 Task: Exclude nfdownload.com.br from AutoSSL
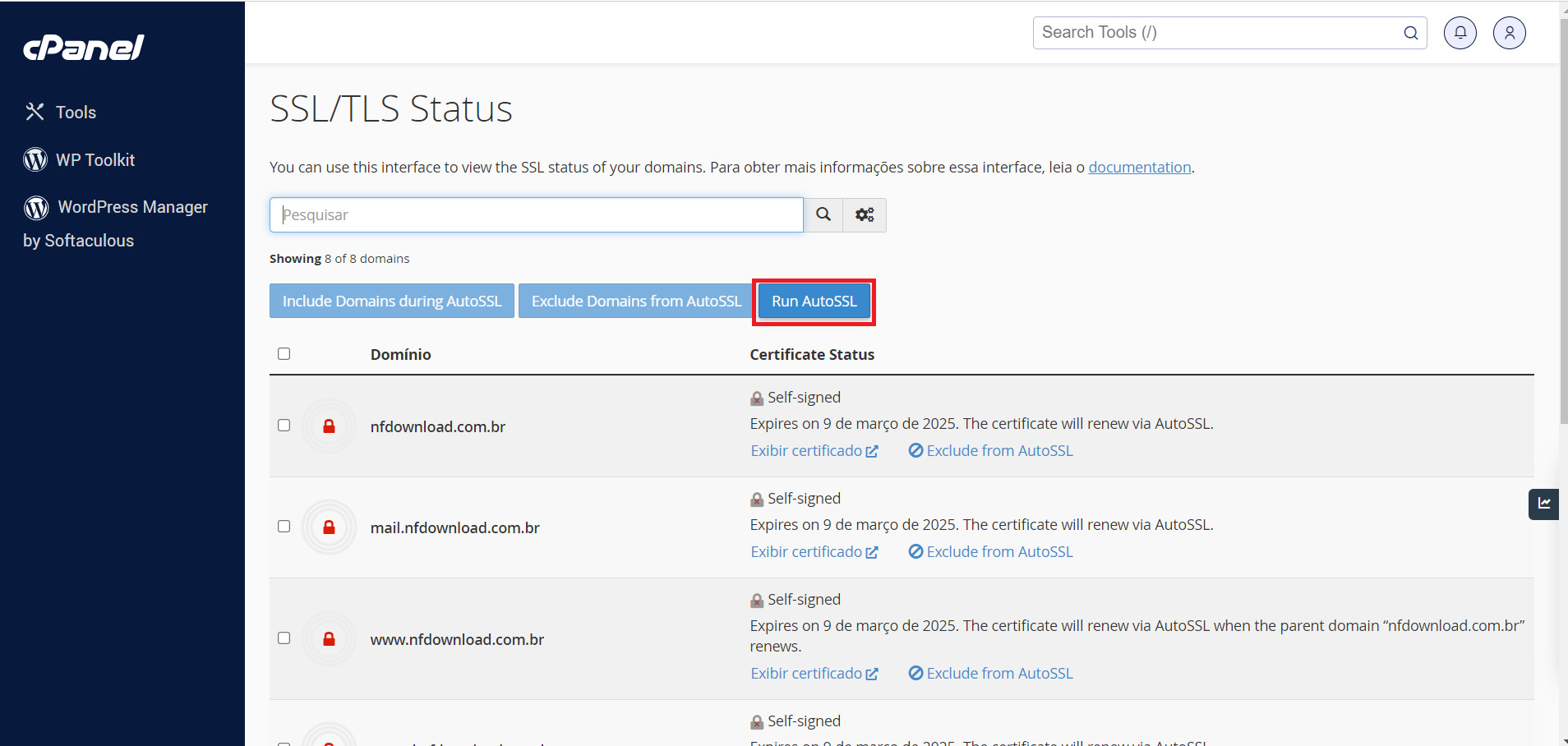pos(991,451)
